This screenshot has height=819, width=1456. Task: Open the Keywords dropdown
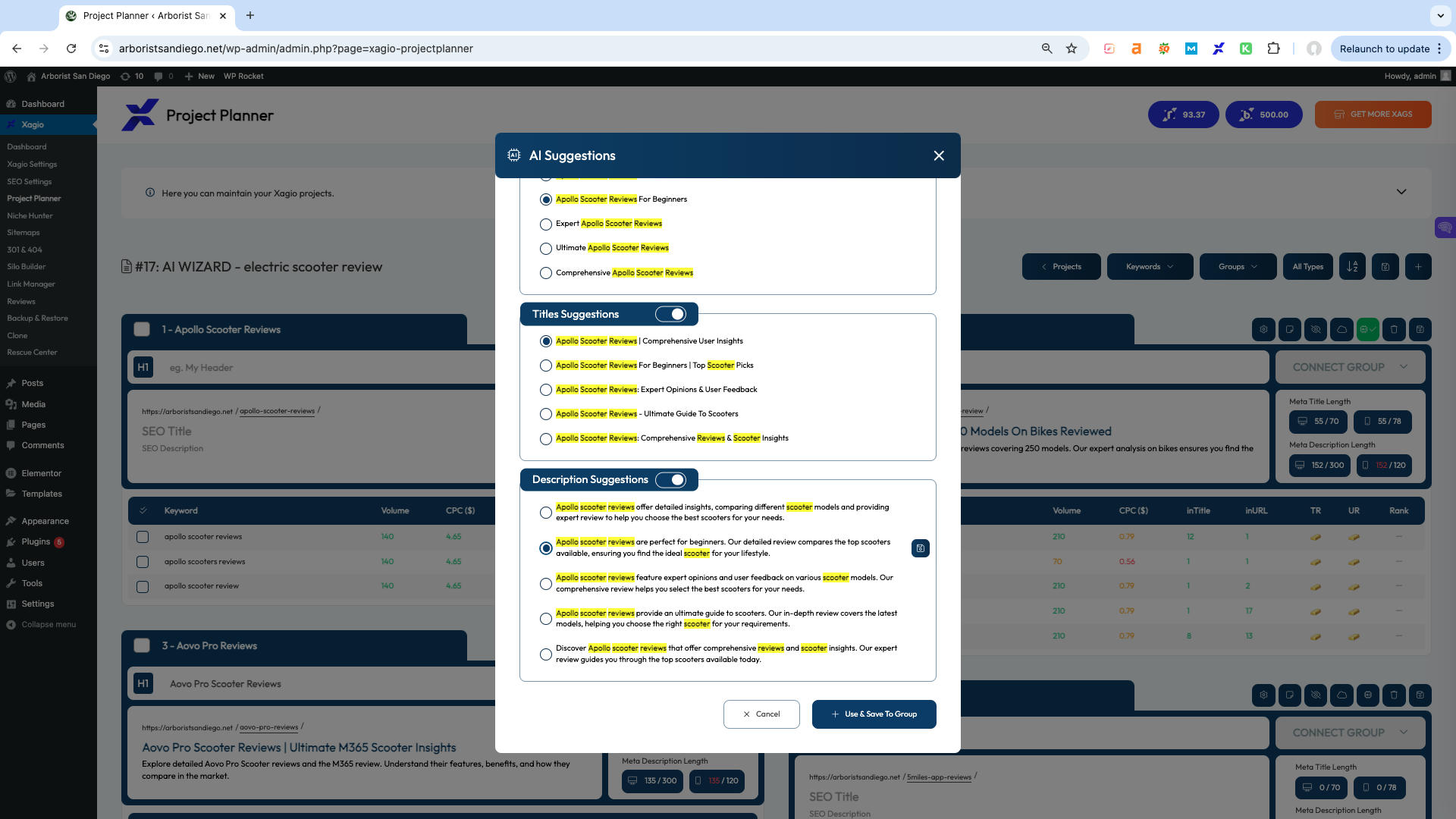[1150, 267]
